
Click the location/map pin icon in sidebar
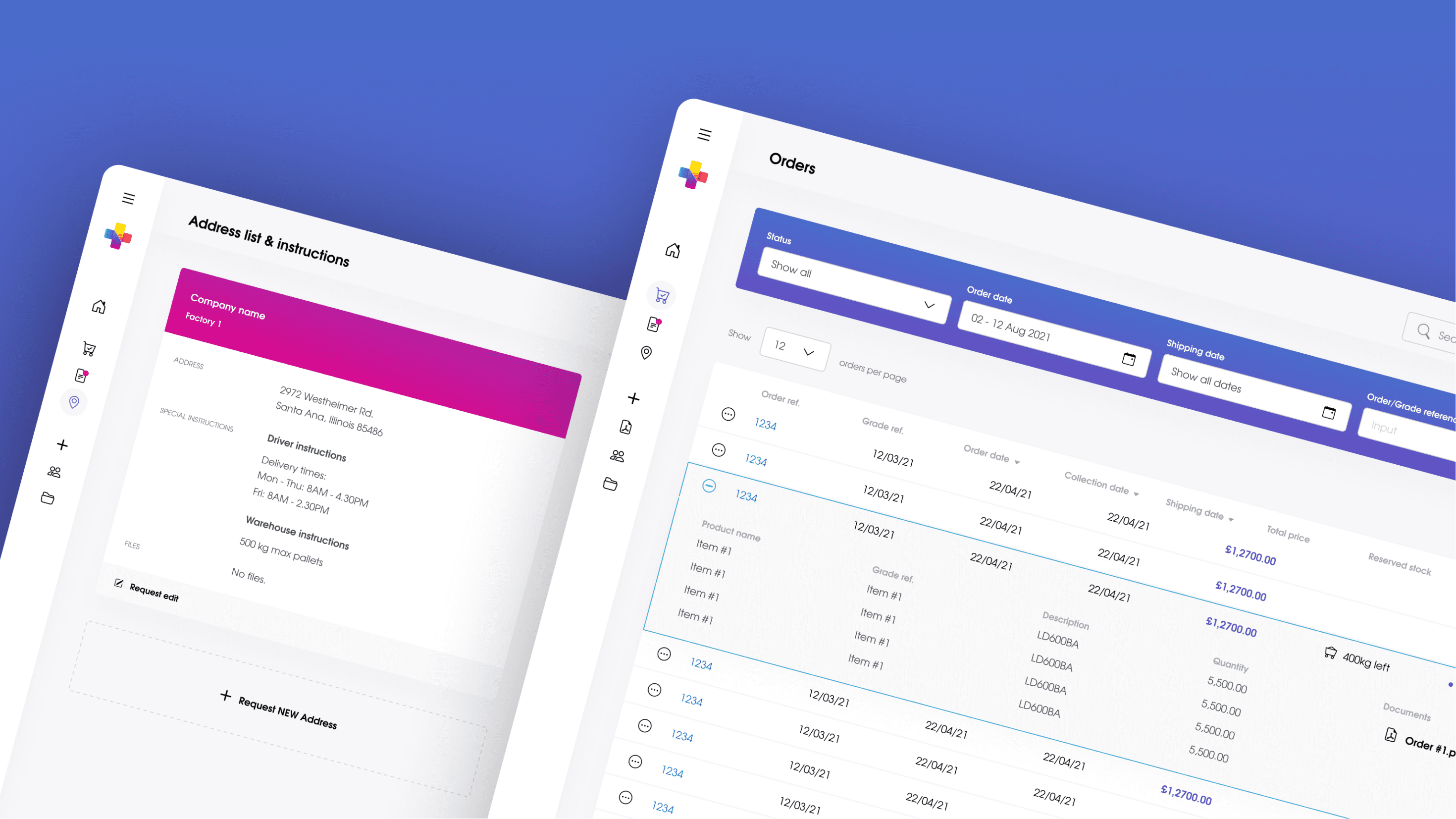78,400
